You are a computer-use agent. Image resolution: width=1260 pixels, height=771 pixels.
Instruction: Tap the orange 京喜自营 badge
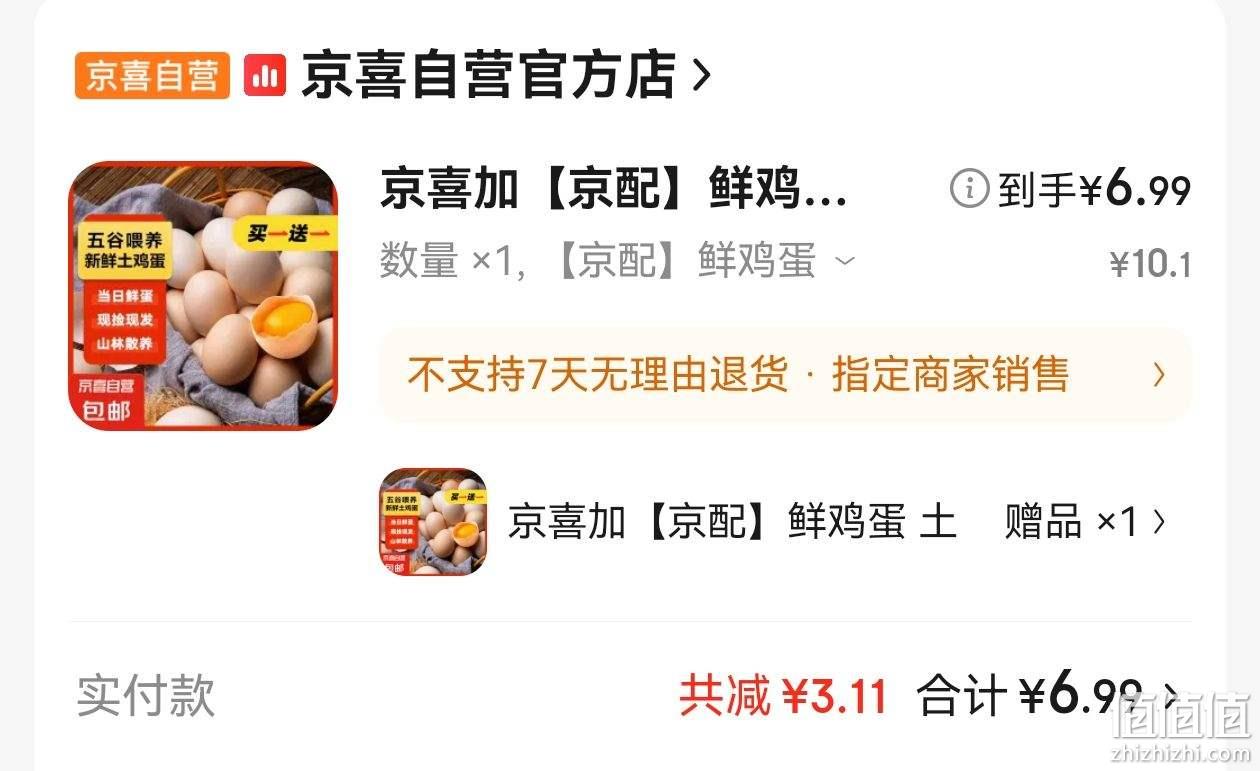point(152,76)
